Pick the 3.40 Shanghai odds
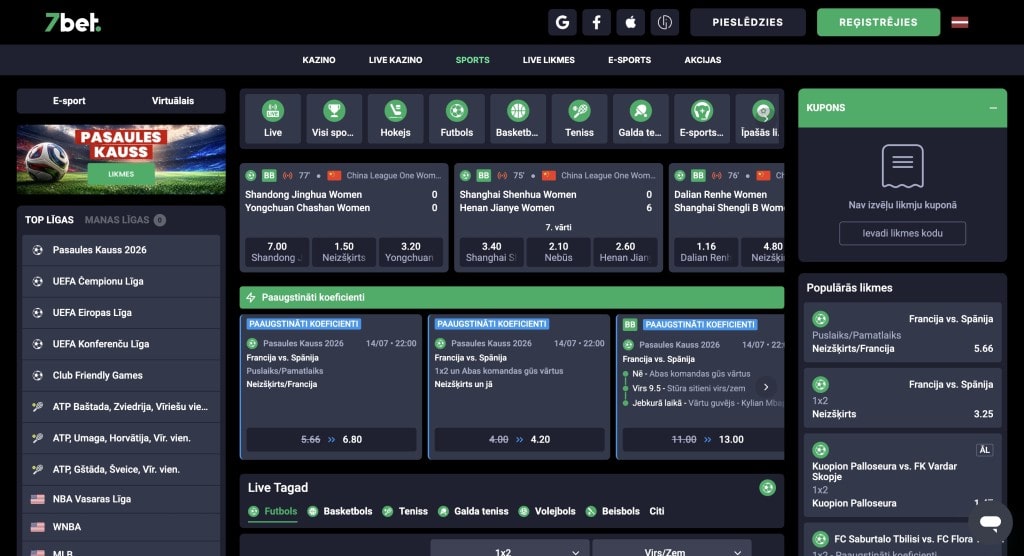1024x556 pixels. click(491, 252)
